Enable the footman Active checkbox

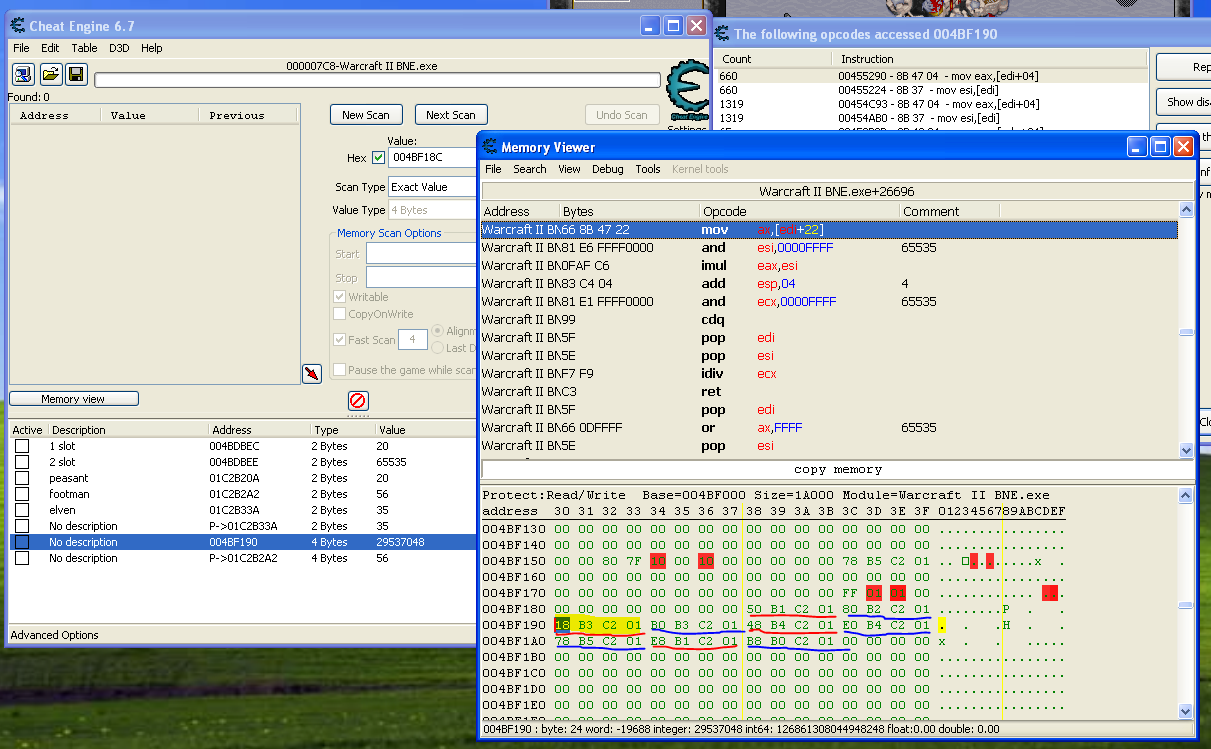(x=22, y=494)
